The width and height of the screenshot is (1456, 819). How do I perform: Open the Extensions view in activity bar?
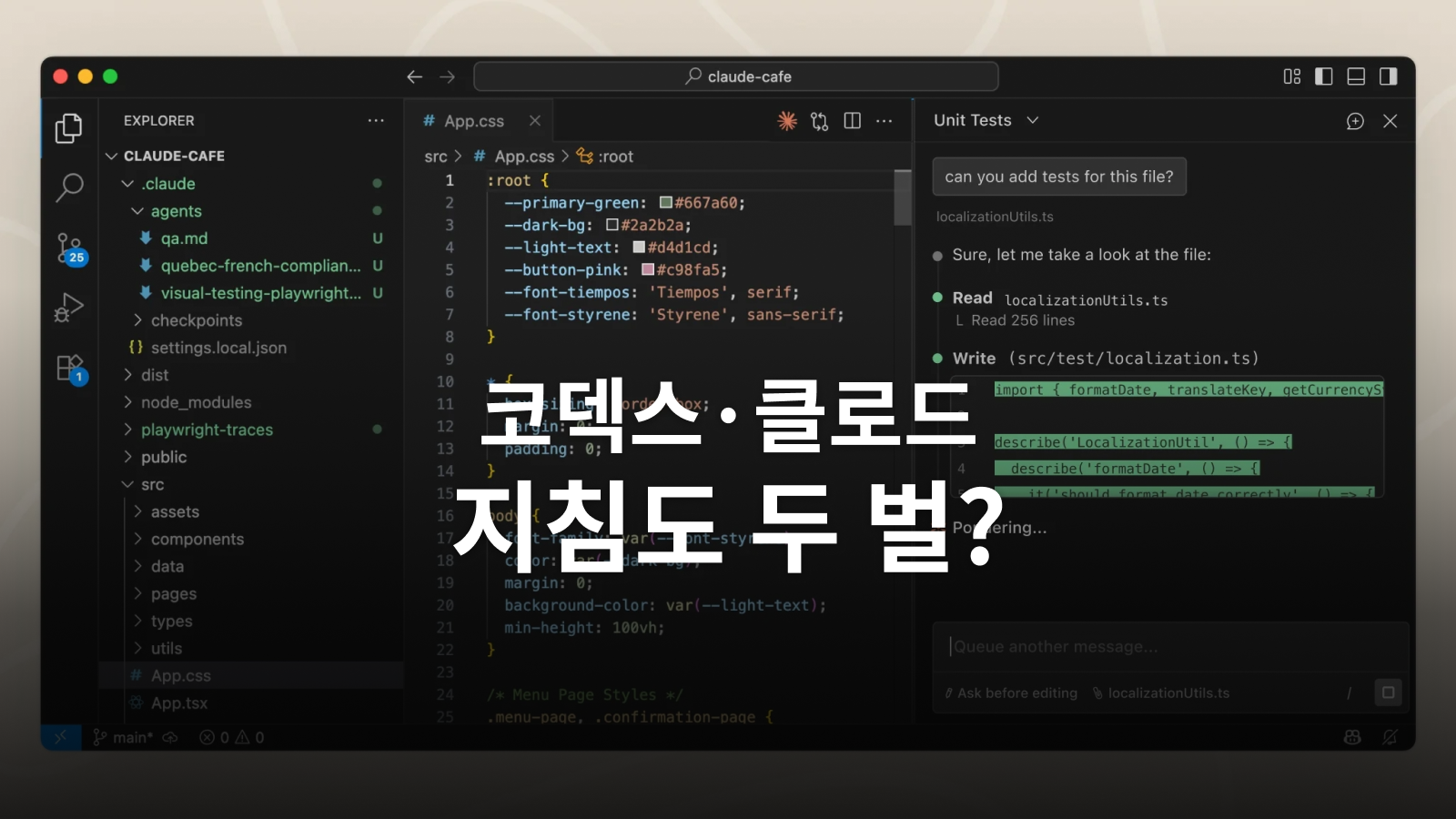click(x=70, y=369)
